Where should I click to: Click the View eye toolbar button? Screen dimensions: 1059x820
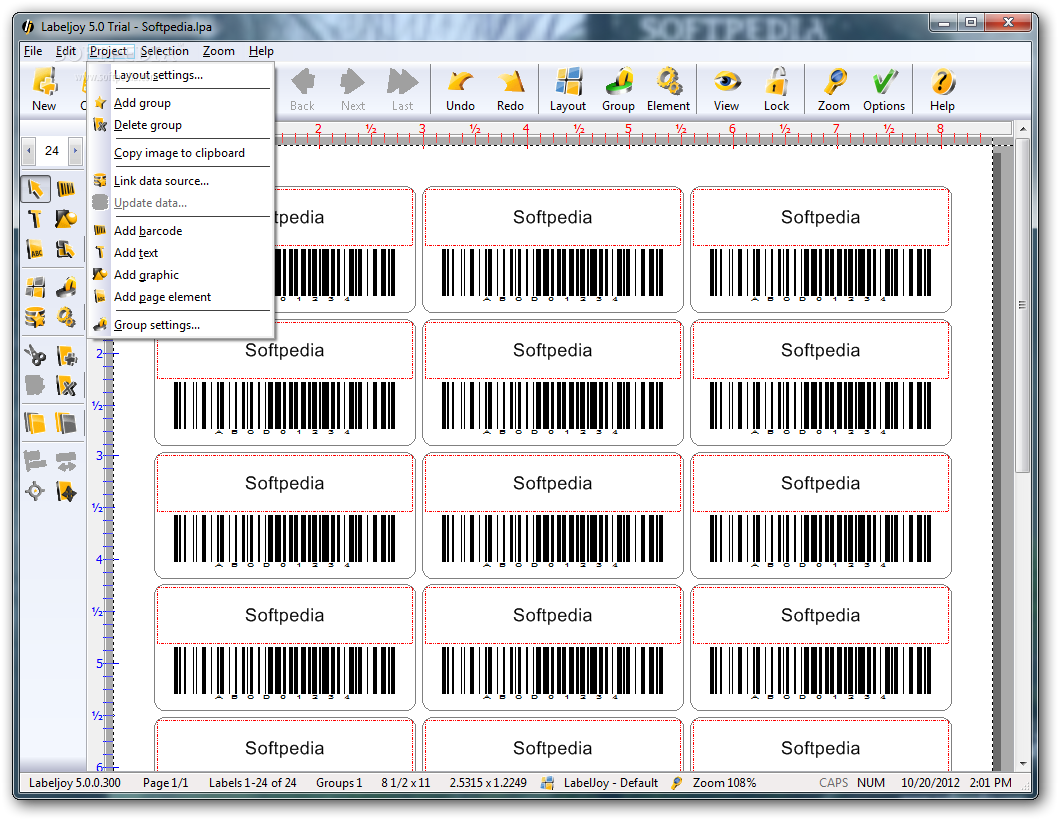click(x=727, y=89)
